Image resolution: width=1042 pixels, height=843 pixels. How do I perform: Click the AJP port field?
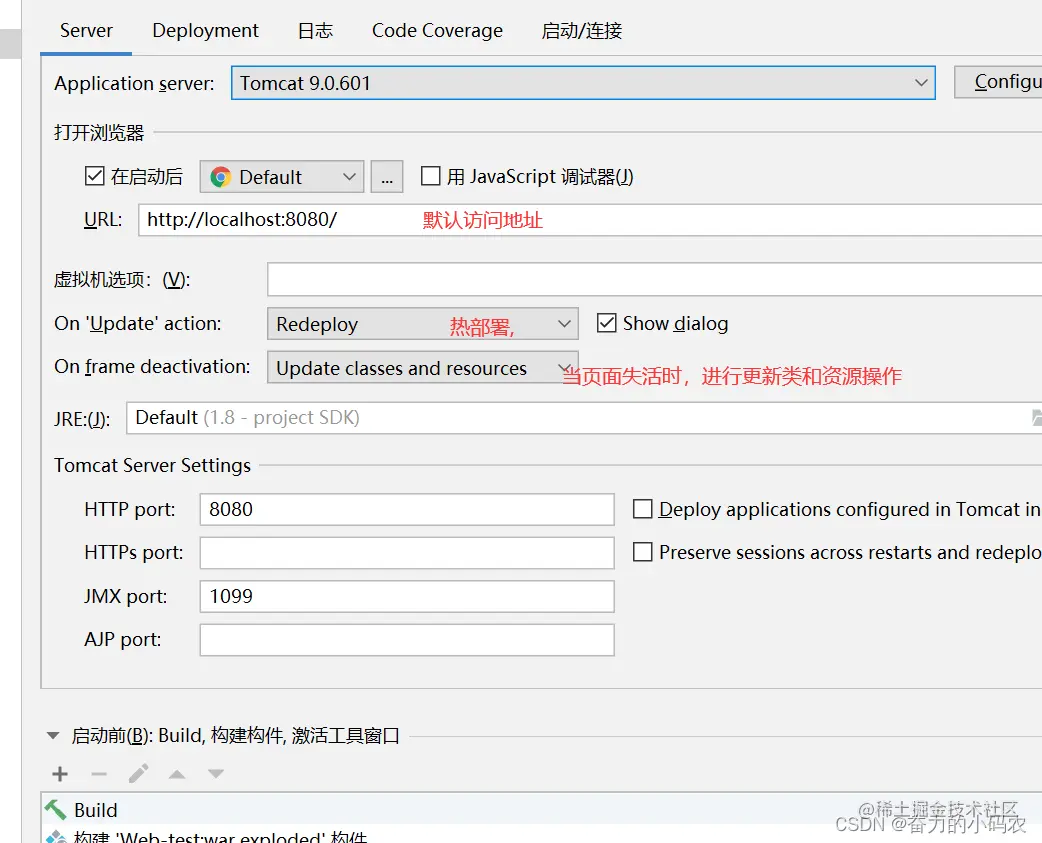pyautogui.click(x=407, y=640)
